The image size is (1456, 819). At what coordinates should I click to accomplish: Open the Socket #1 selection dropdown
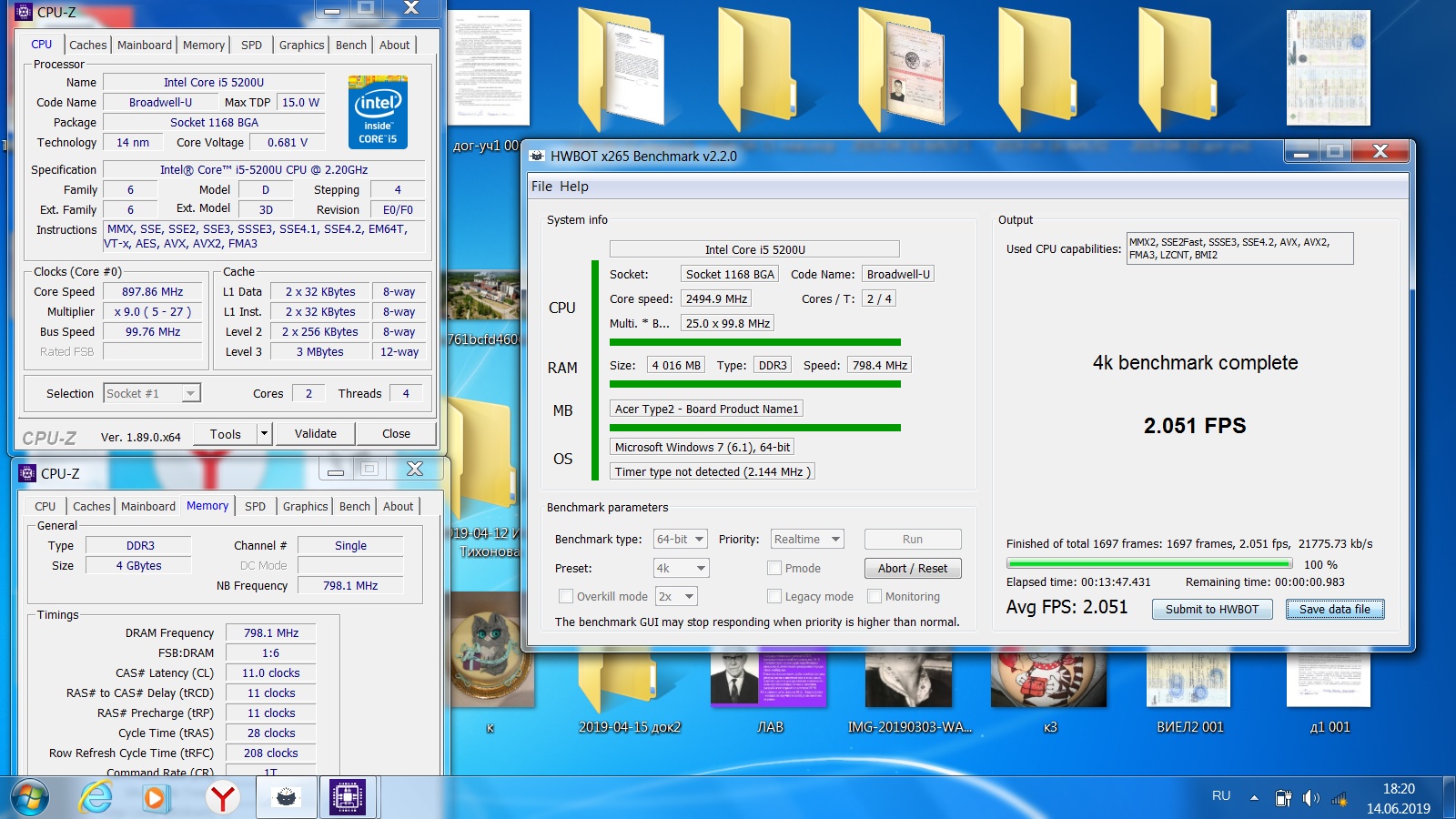pyautogui.click(x=151, y=393)
